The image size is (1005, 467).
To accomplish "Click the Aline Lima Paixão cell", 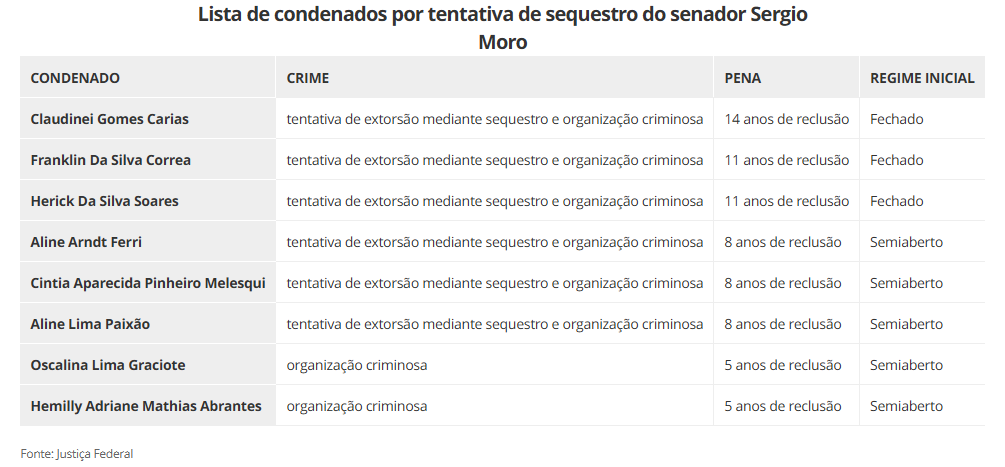I will click(x=91, y=324).
